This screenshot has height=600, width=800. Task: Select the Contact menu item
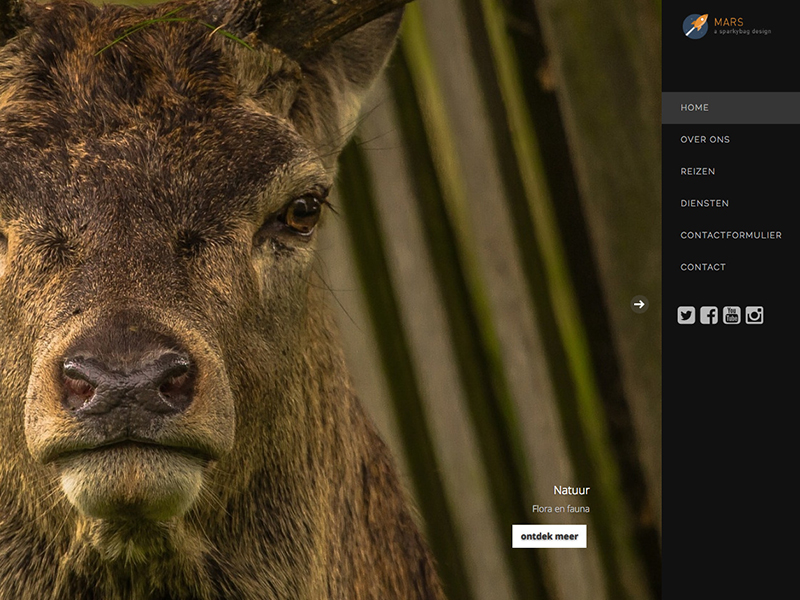(703, 267)
